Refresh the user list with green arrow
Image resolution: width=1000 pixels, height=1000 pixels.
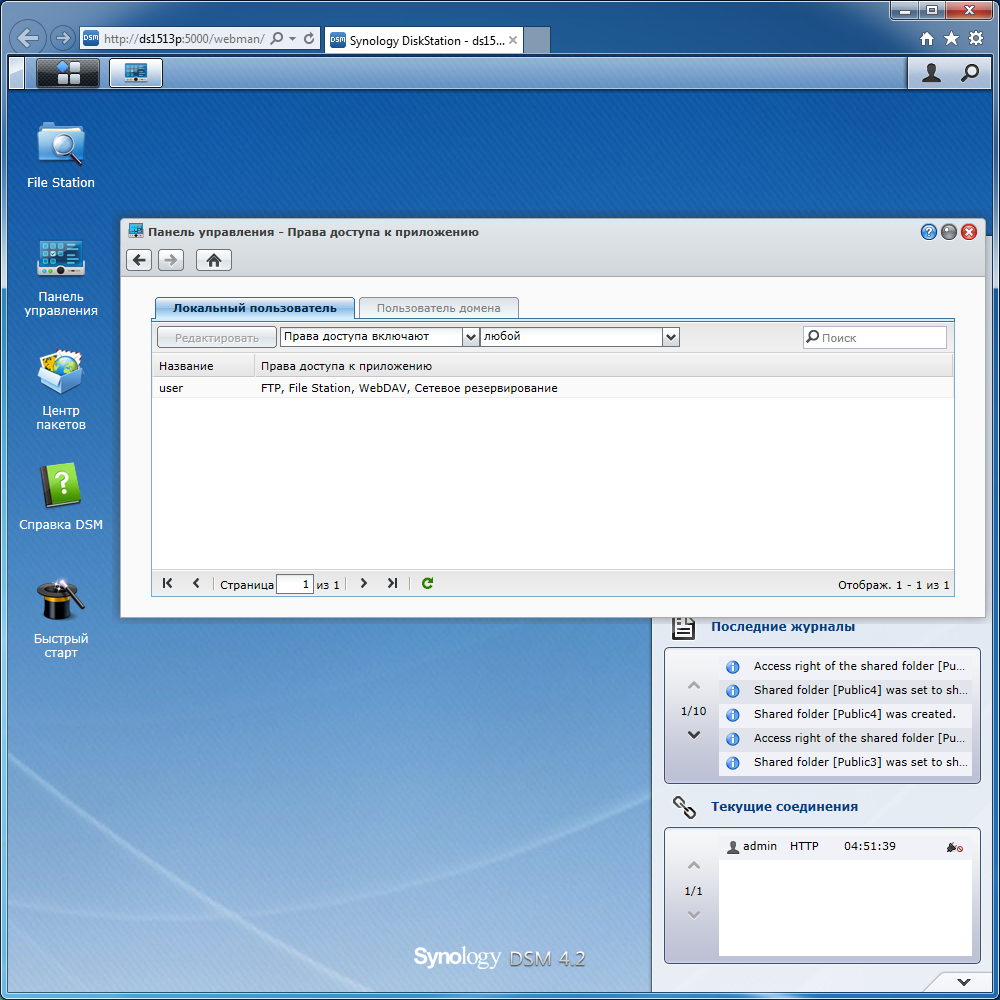tap(427, 583)
